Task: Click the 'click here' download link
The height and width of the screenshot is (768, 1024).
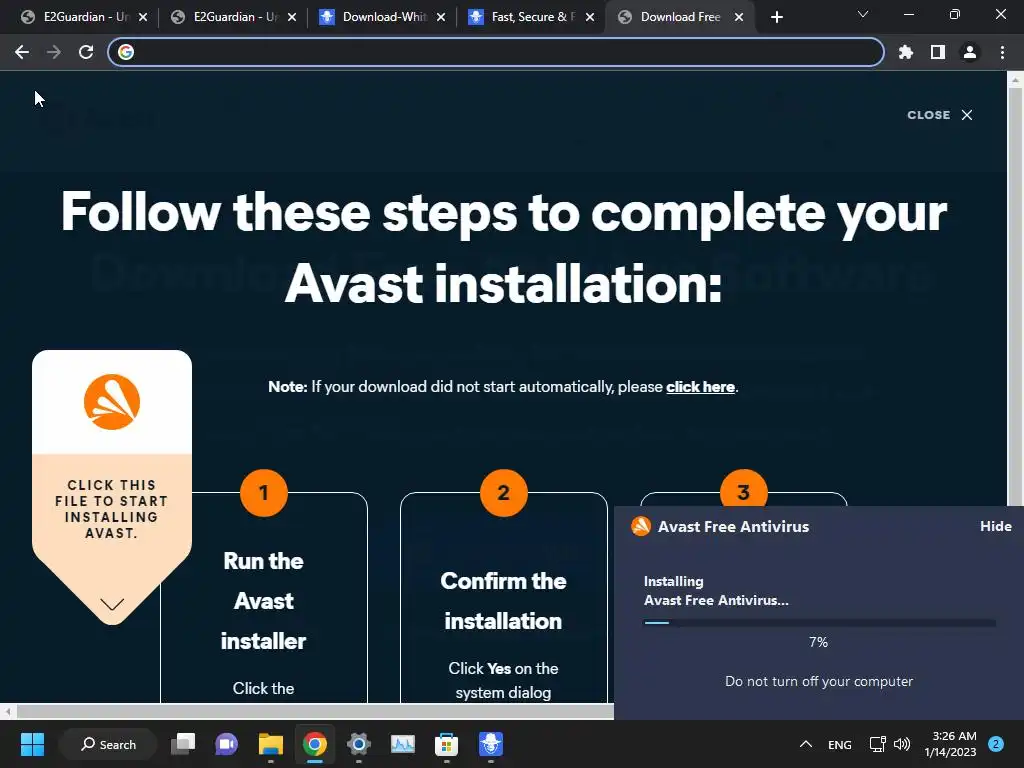Action: coord(700,387)
